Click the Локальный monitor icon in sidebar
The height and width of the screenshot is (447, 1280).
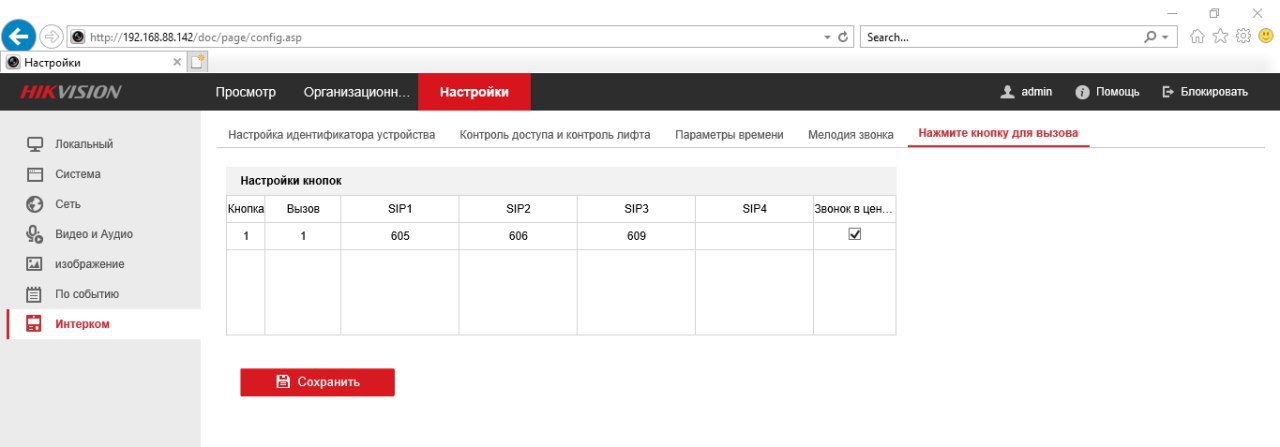click(34, 144)
